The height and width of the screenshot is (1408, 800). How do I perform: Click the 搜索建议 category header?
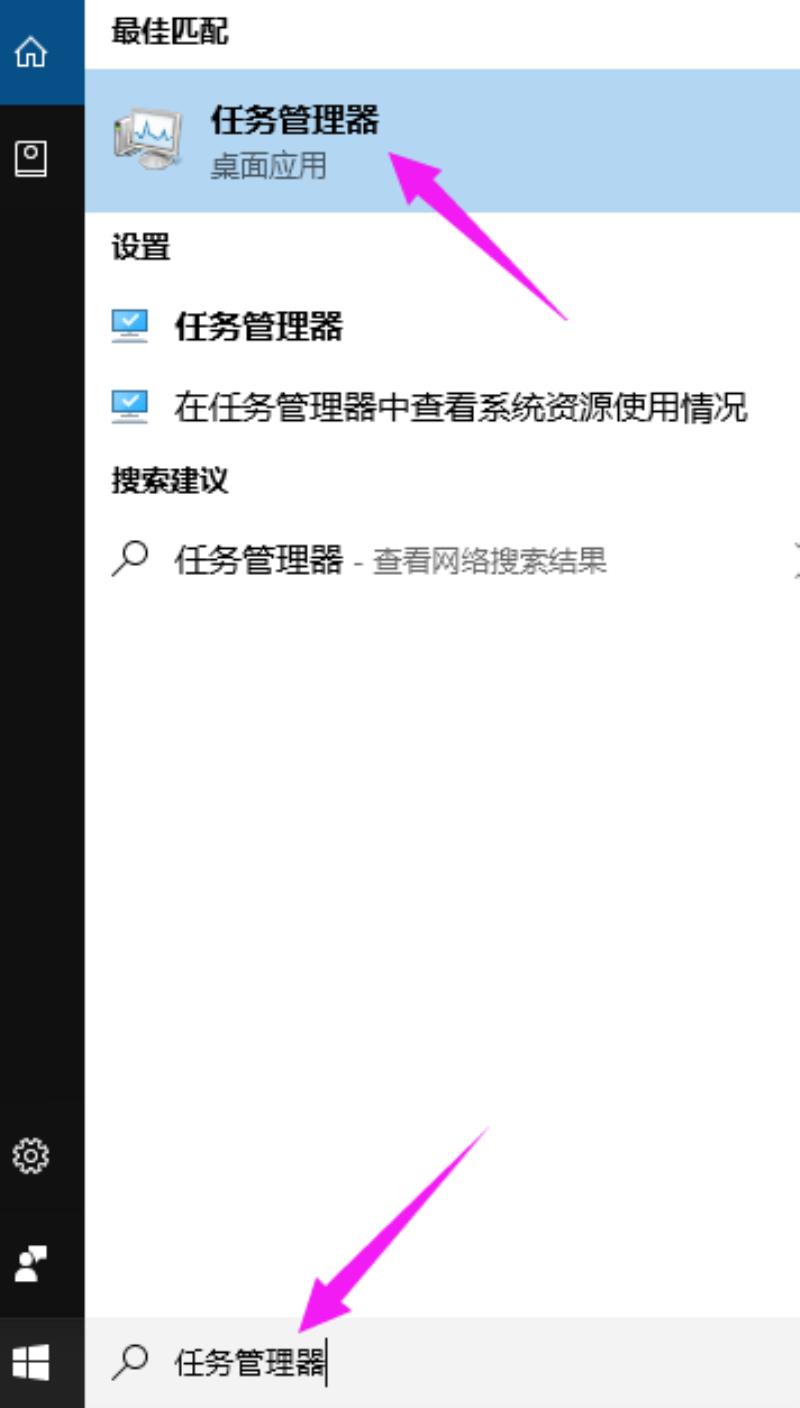[170, 481]
